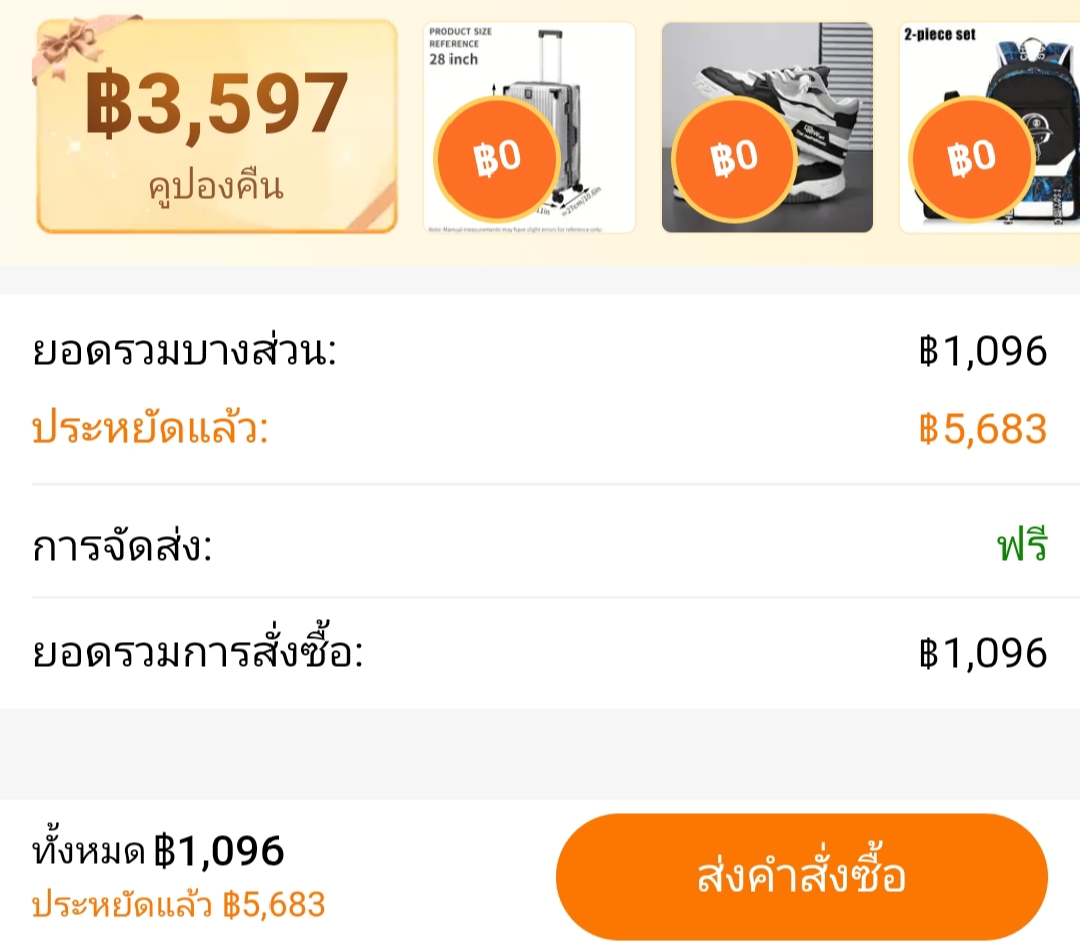
Task: Tap the orange ฿5,683 savings amount in the summary
Action: [983, 430]
